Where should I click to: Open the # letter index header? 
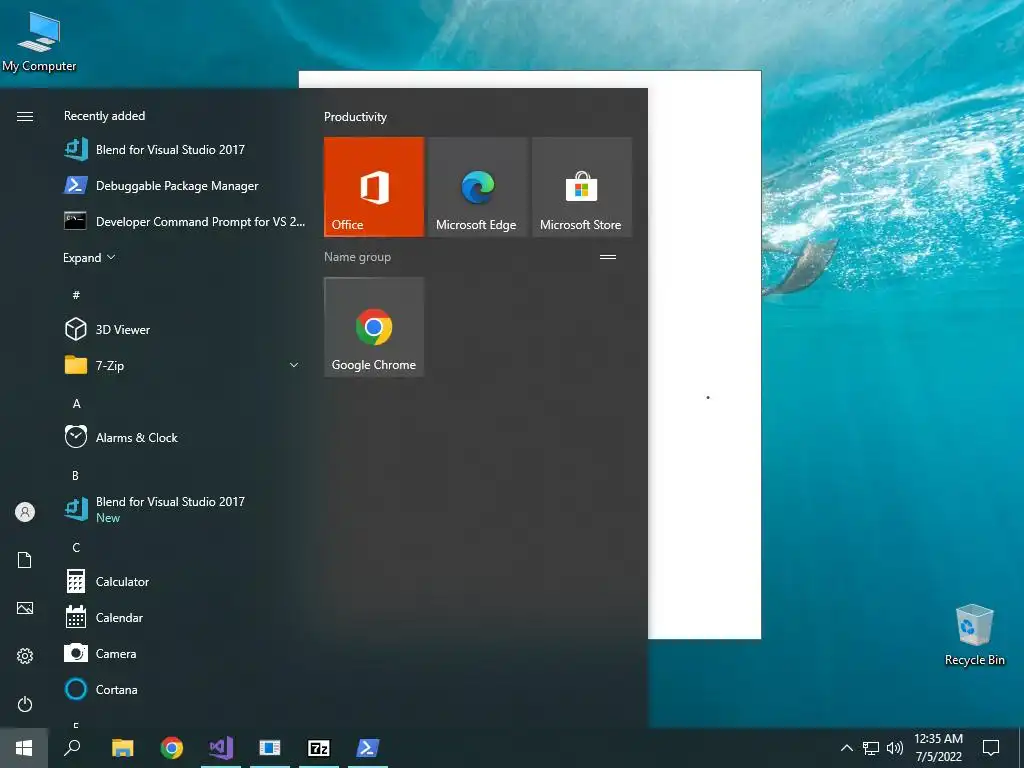76,295
